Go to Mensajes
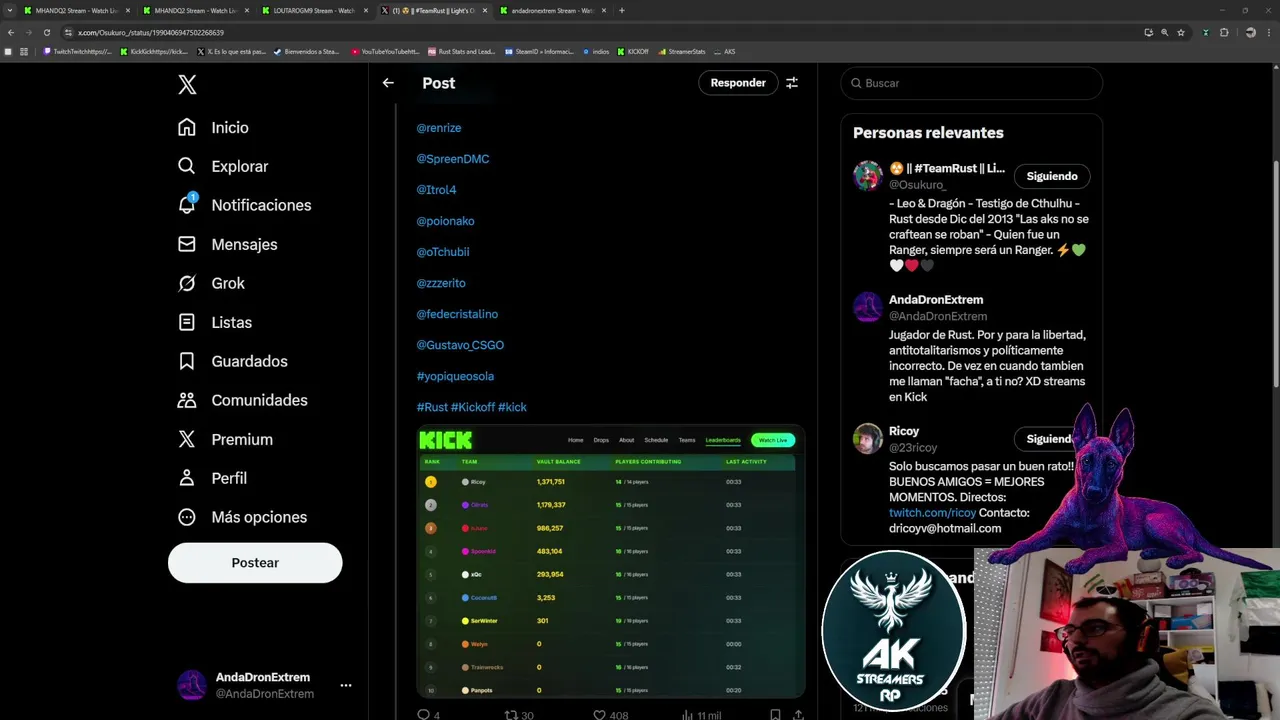 tap(227, 244)
